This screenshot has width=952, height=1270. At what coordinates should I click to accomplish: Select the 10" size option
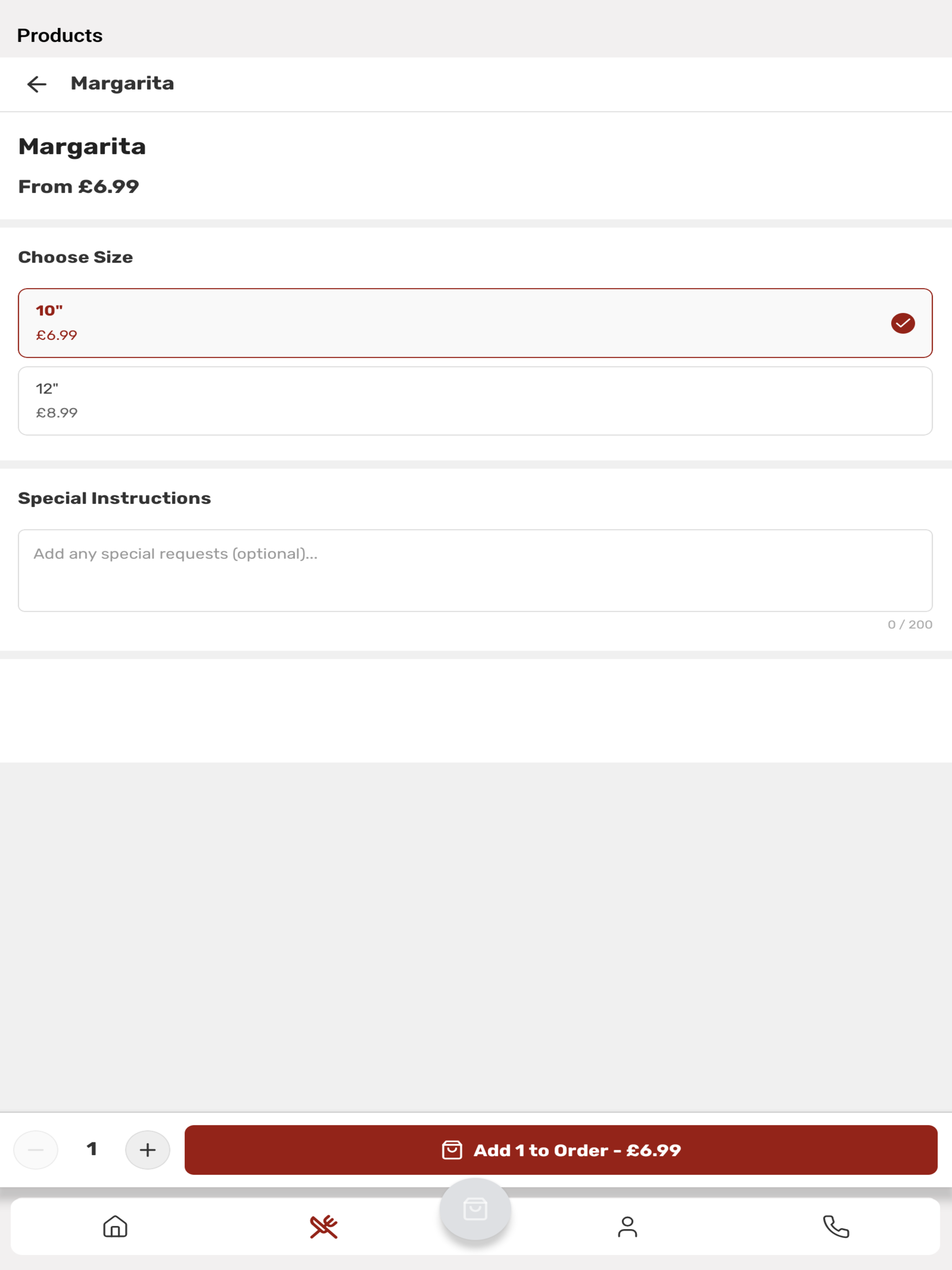tap(476, 323)
